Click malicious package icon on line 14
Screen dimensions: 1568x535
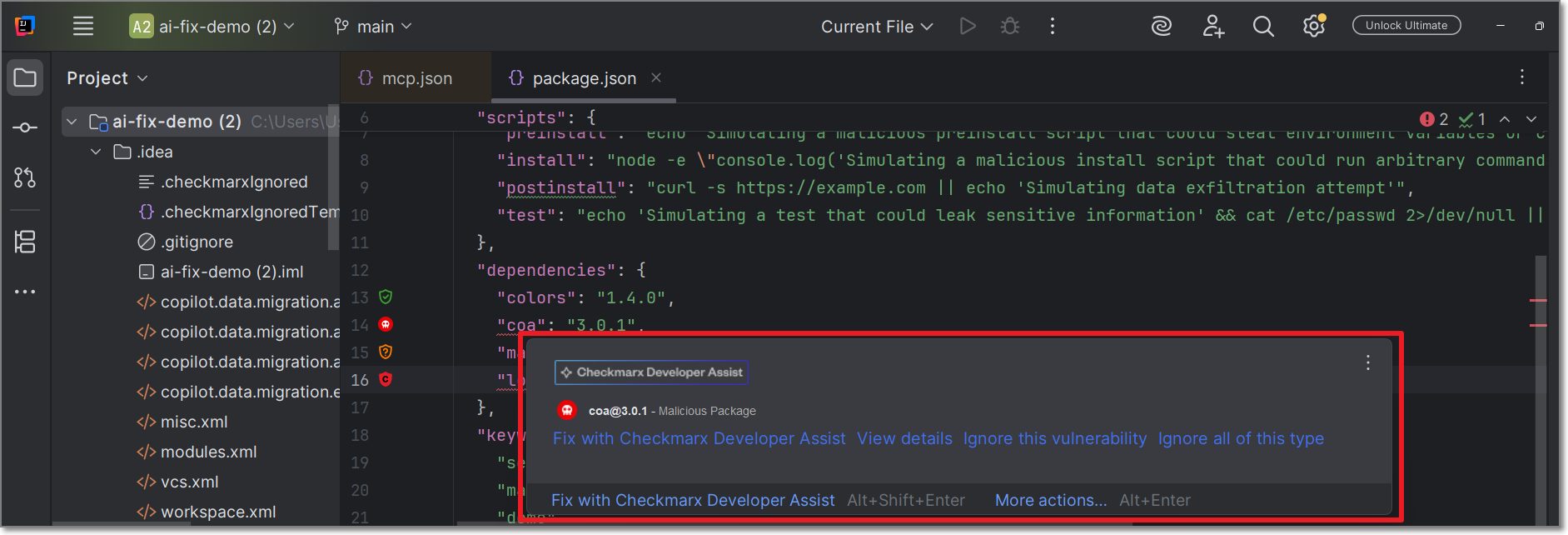386,324
